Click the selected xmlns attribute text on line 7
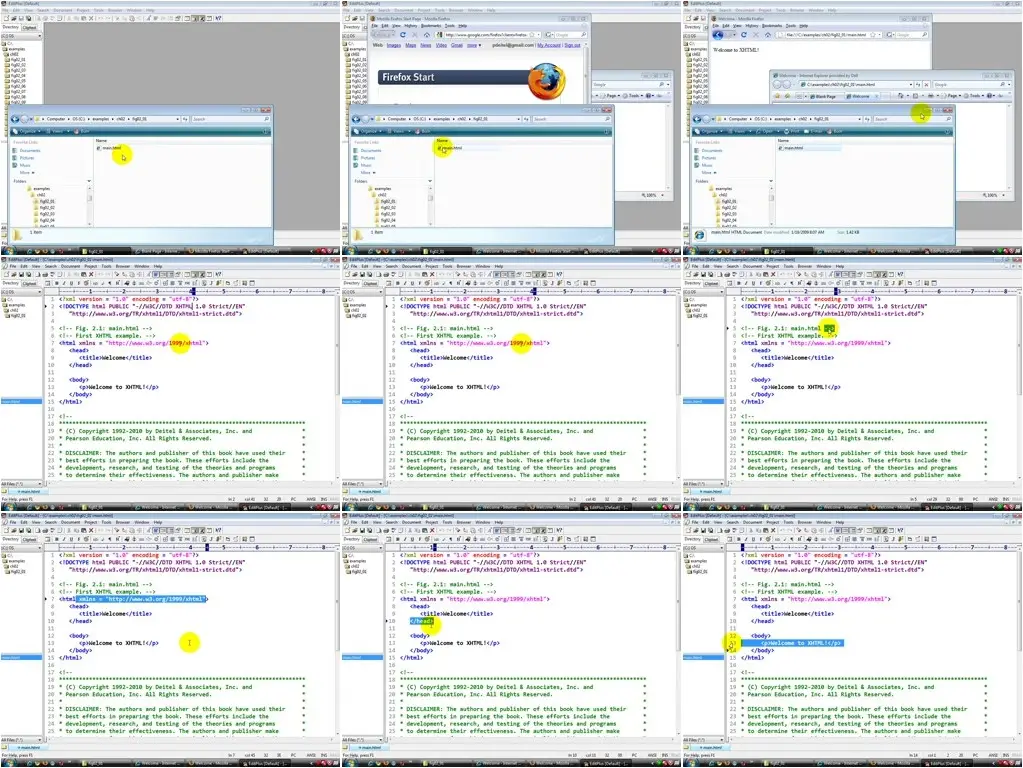The image size is (1023, 768). 141,599
